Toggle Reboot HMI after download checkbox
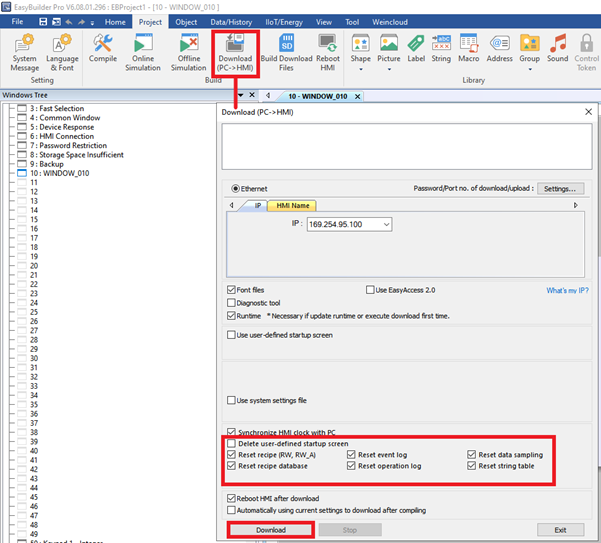The height and width of the screenshot is (543, 601). click(231, 498)
